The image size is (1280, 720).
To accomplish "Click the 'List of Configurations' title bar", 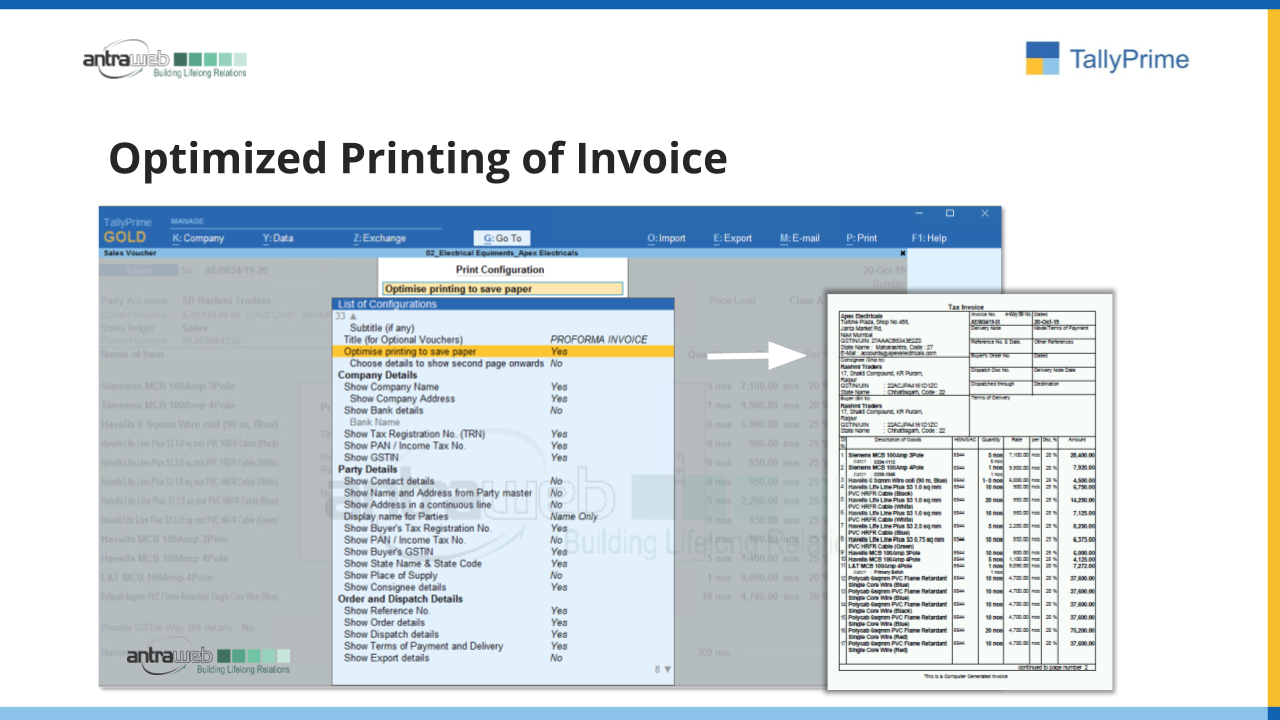I will (x=503, y=304).
